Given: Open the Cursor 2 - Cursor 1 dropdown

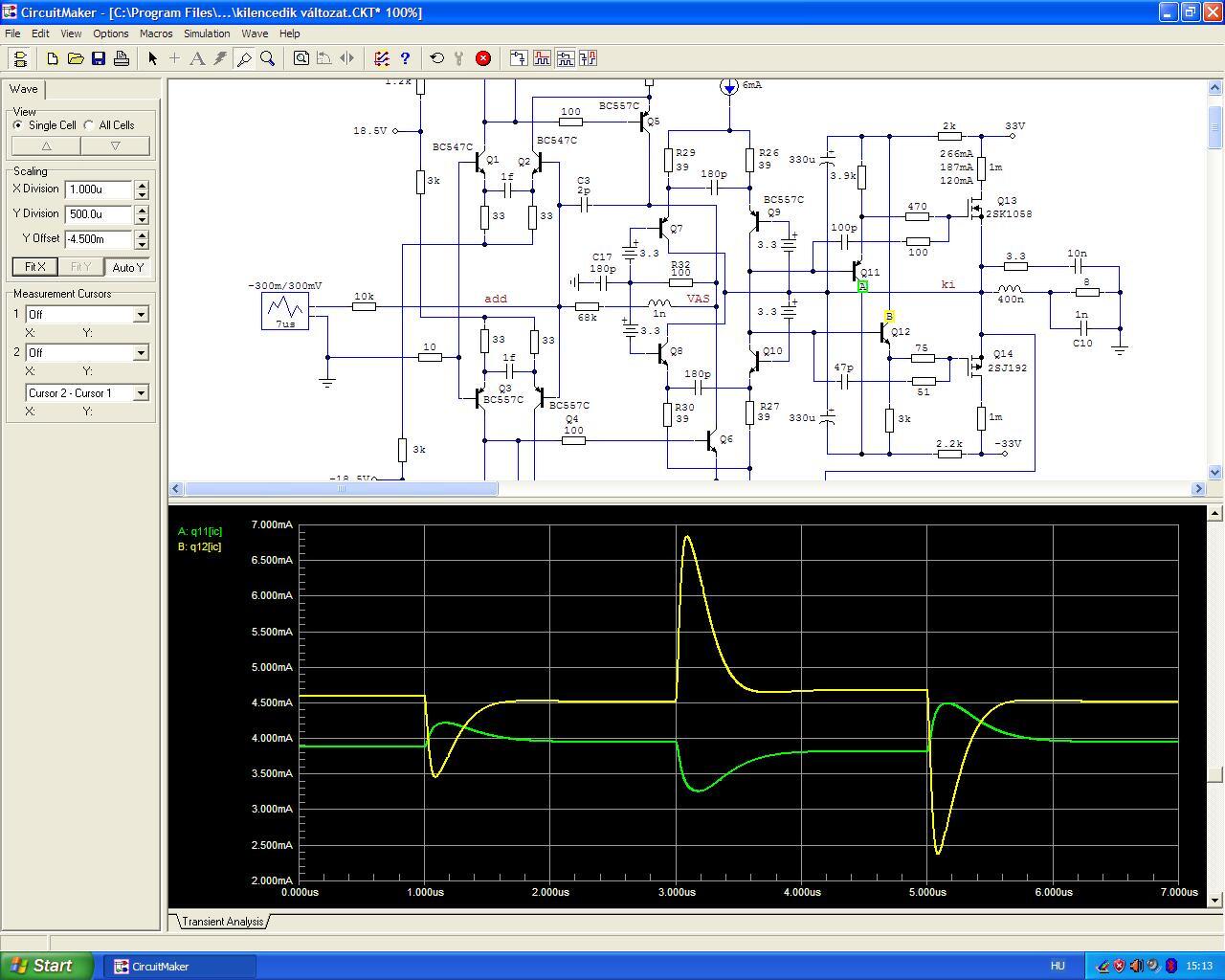Looking at the screenshot, I should click(x=141, y=393).
